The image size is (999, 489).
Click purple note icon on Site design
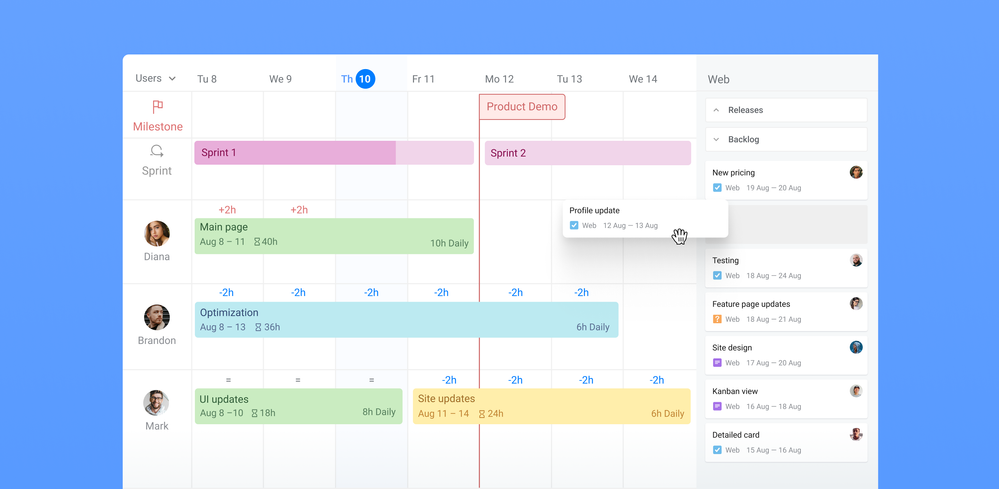[x=717, y=363]
